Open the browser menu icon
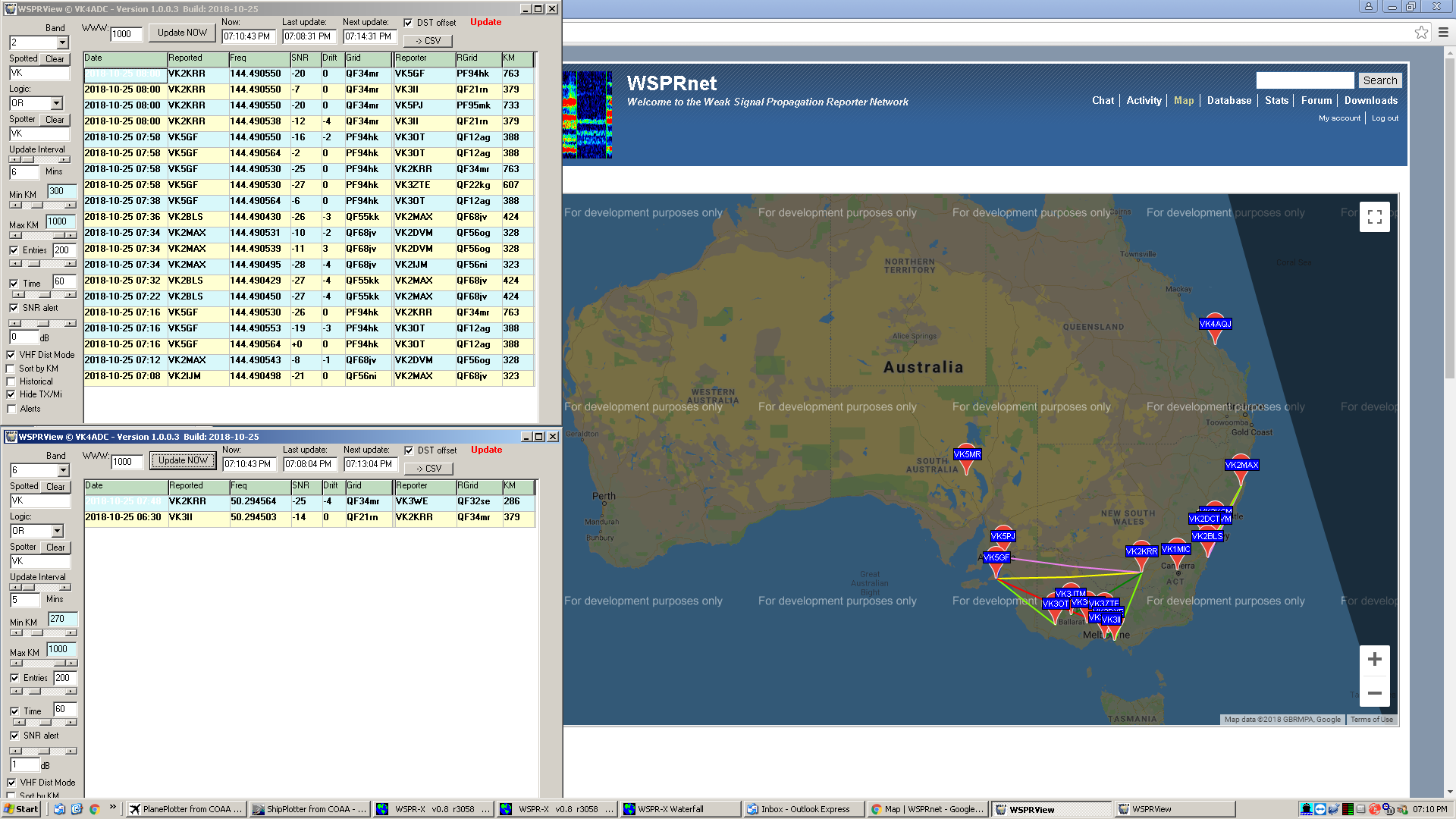Image resolution: width=1456 pixels, height=819 pixels. tap(1443, 33)
